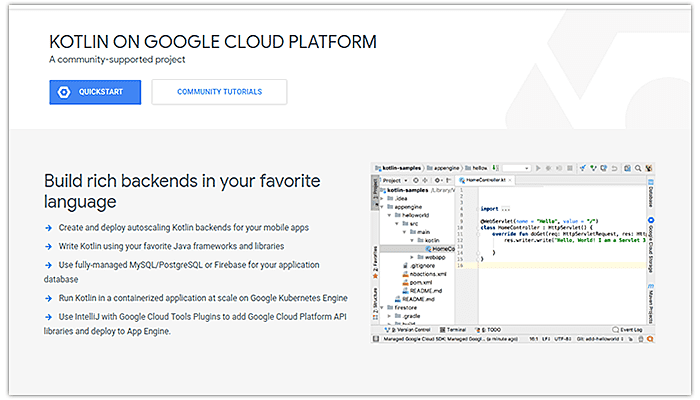
Task: Open the Project view dropdown
Action: point(395,180)
